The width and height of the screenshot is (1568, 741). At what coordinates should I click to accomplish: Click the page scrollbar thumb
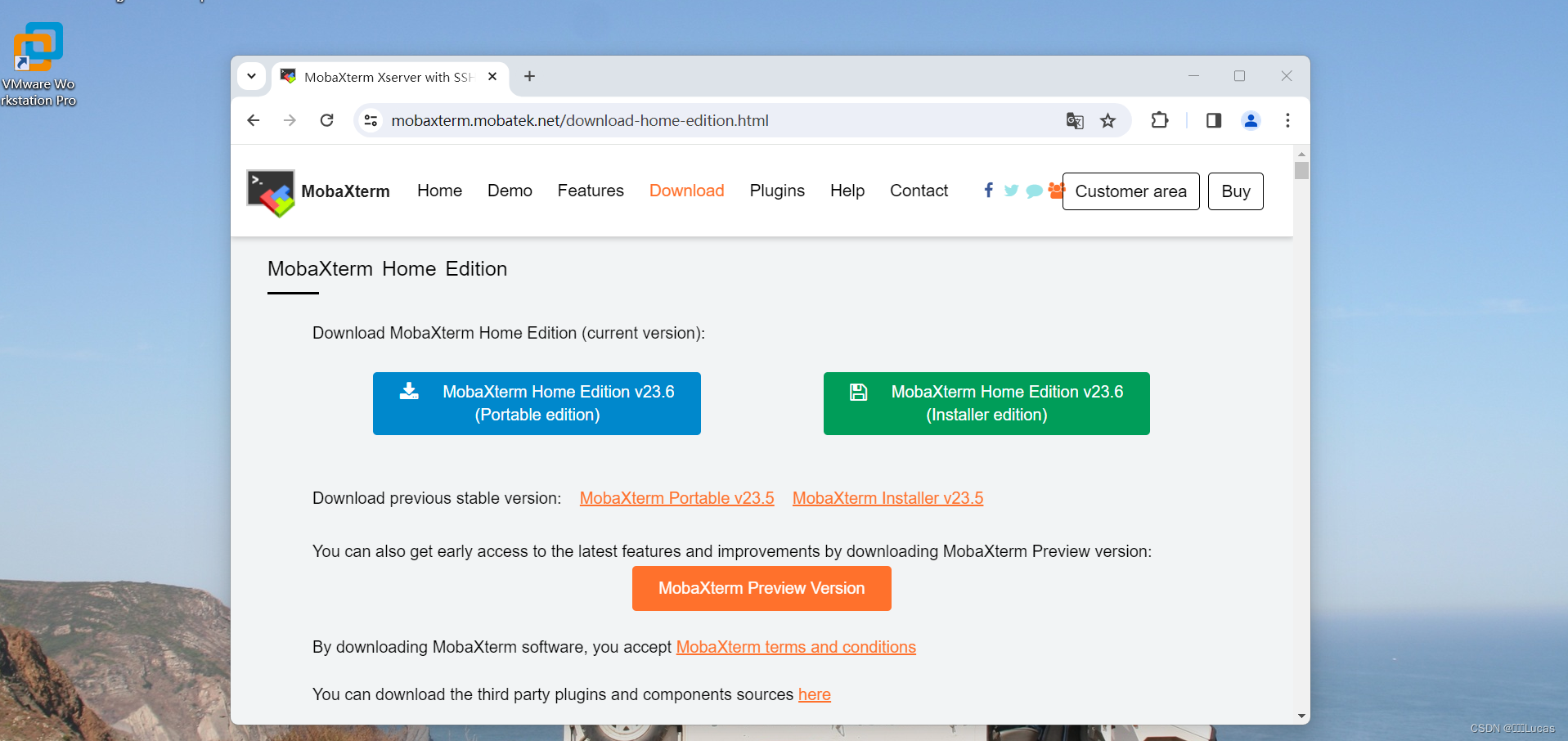click(1301, 170)
